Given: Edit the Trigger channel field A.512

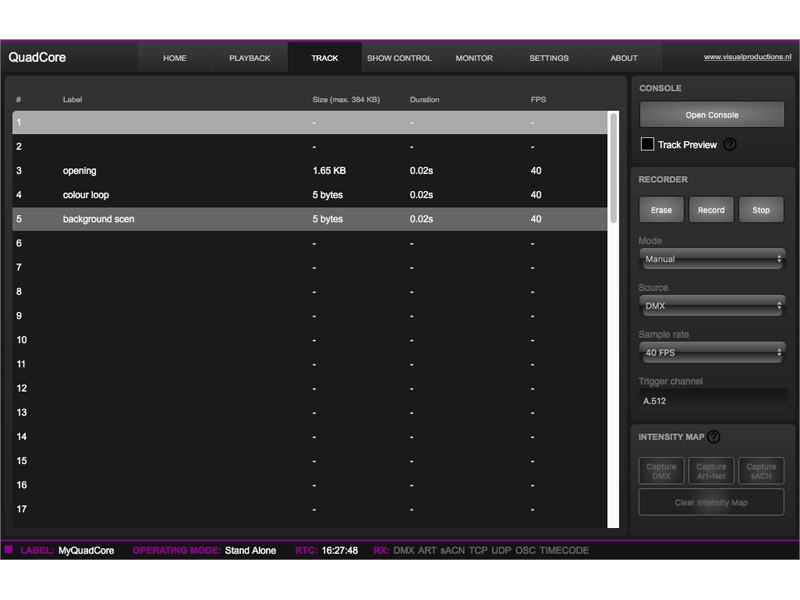Looking at the screenshot, I should tap(712, 400).
